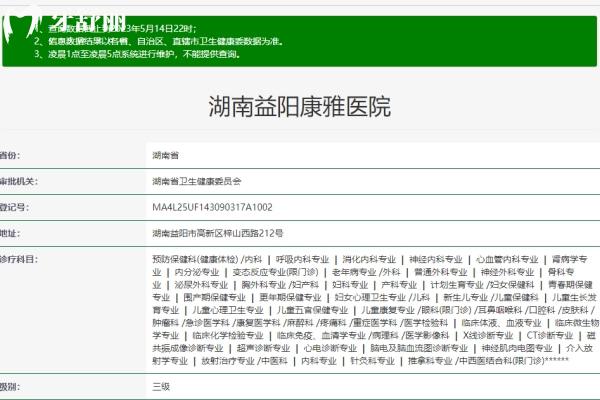Click 超声诊断专业 in the subject list

click(x=263, y=348)
